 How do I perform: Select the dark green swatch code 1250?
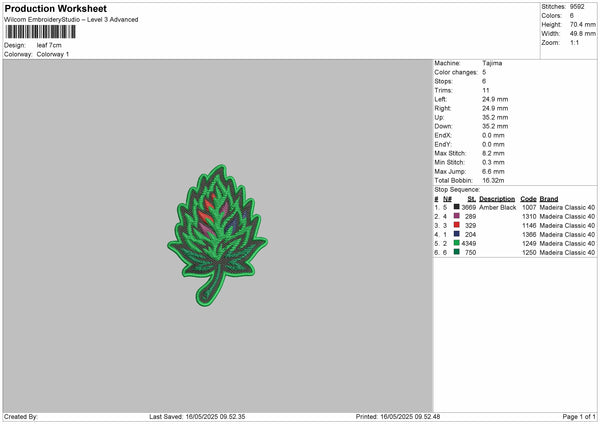457,252
